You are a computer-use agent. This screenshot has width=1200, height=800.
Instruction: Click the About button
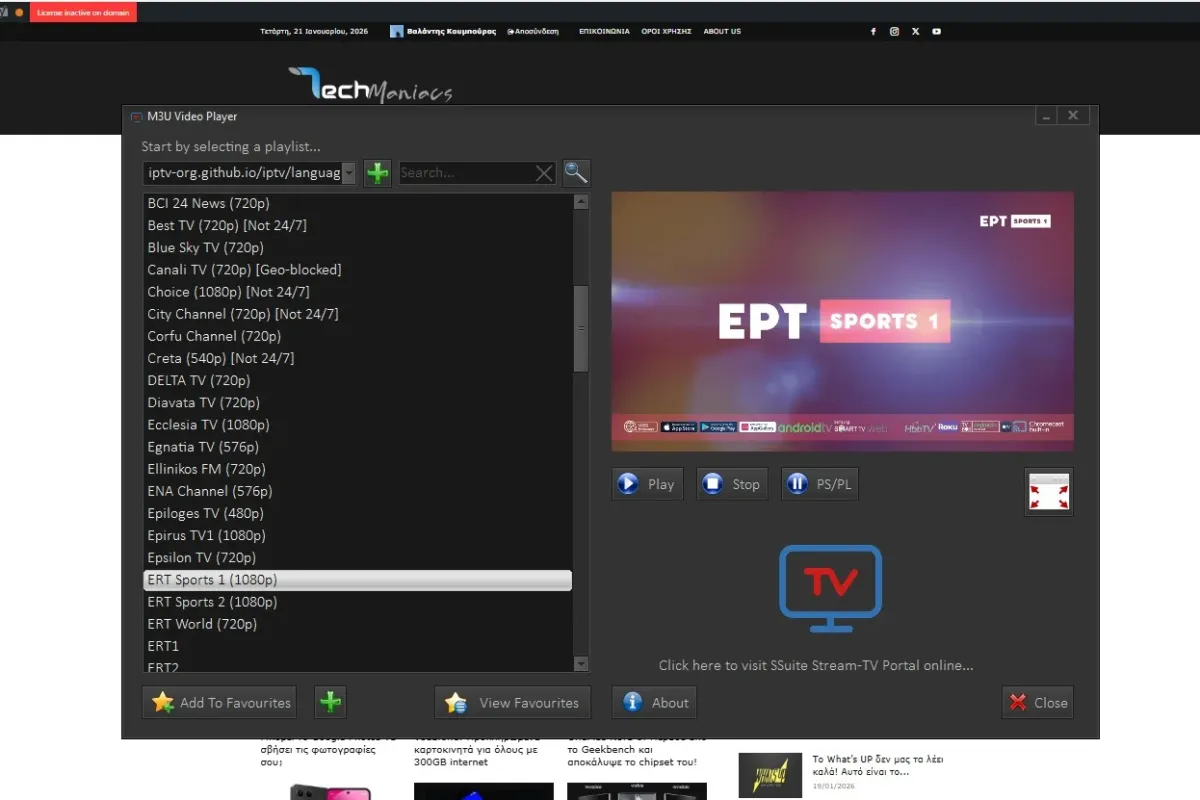click(x=654, y=702)
